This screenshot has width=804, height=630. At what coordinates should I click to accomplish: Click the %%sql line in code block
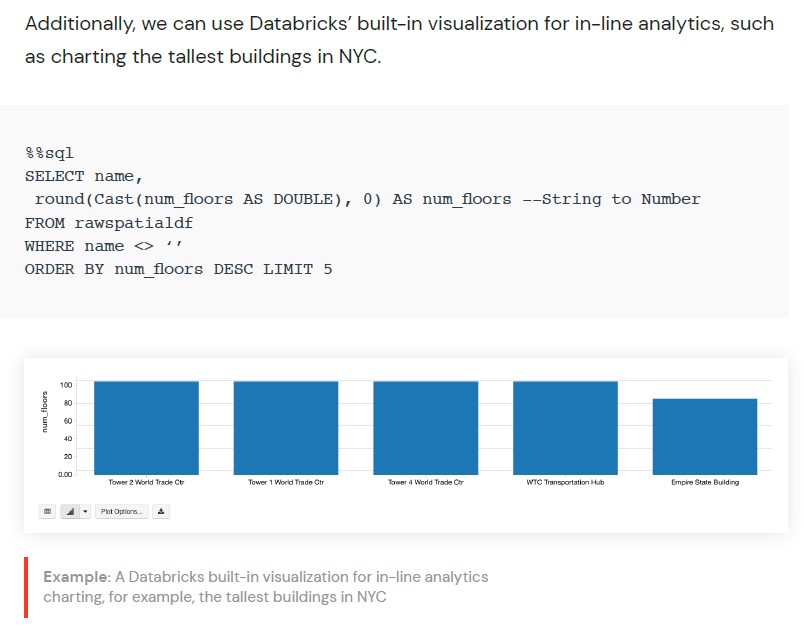(49, 153)
